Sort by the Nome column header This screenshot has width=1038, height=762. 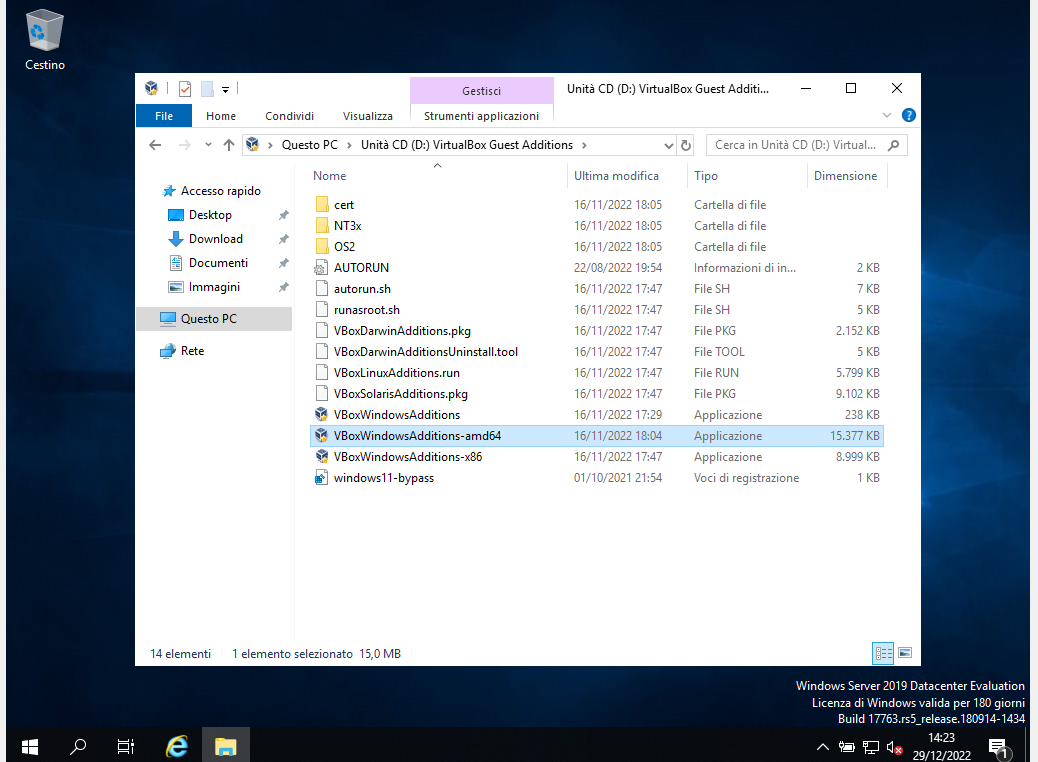coord(330,175)
